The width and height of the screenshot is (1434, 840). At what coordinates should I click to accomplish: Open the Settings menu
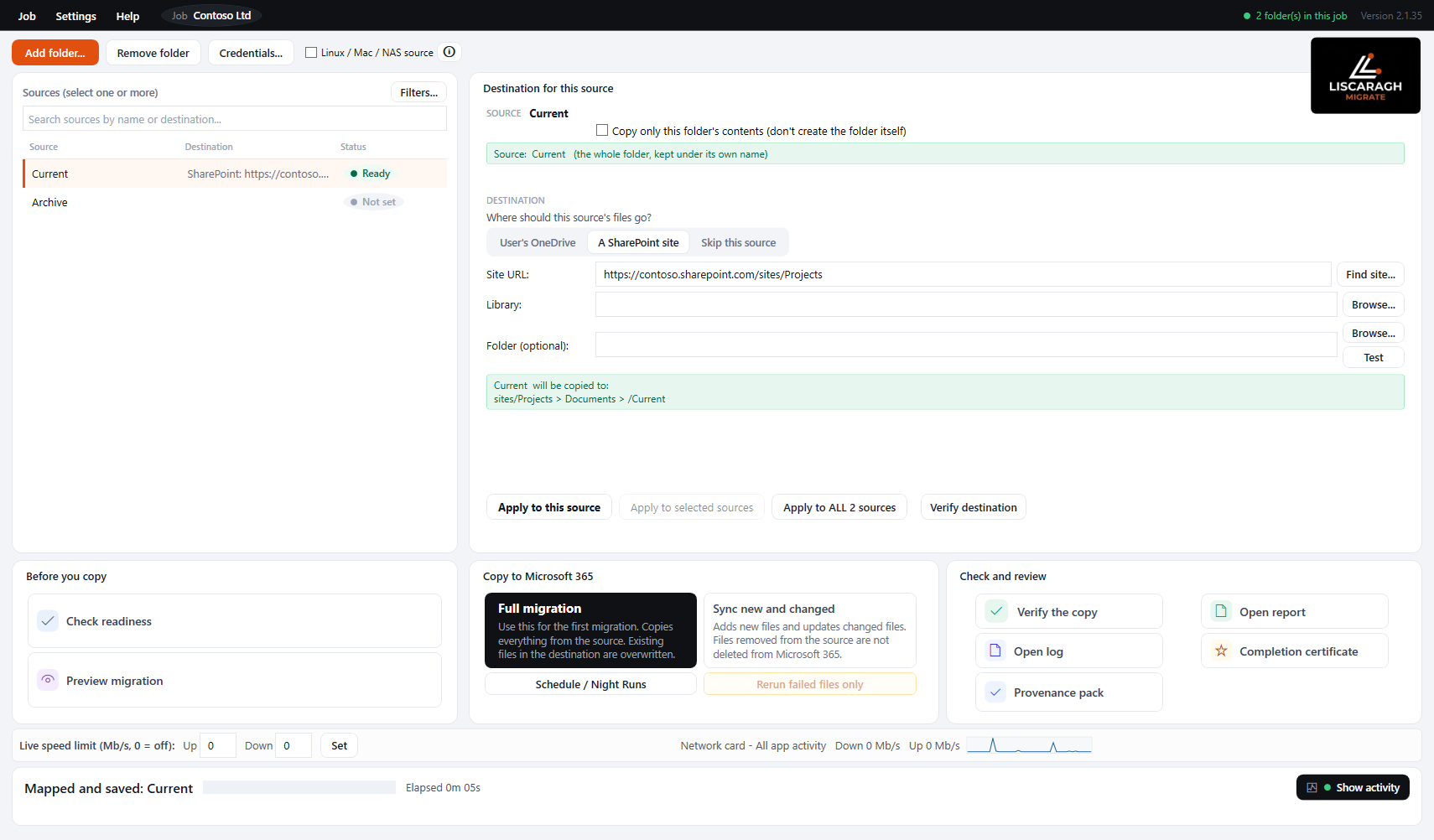pos(75,16)
